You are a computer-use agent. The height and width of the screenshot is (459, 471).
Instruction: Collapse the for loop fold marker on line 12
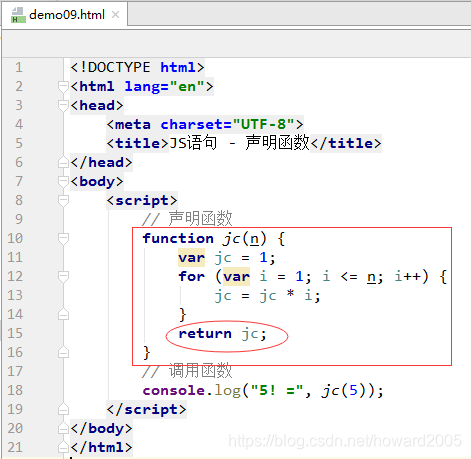pos(63,277)
